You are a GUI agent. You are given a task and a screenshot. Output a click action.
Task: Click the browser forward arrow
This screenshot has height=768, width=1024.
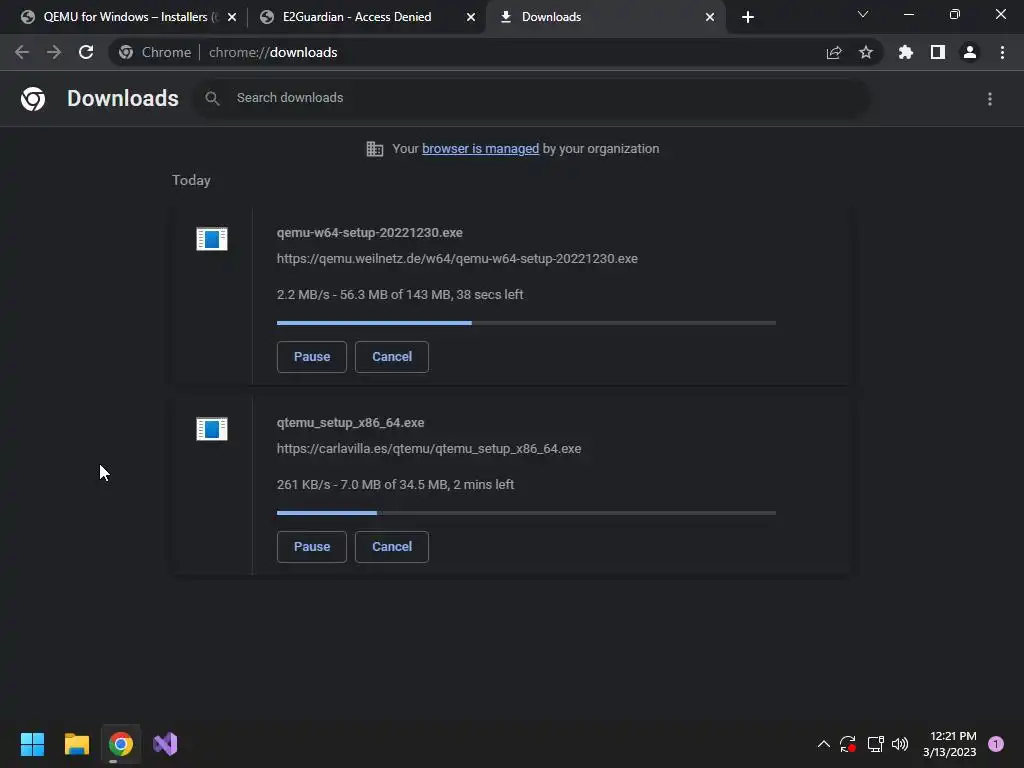pos(54,52)
